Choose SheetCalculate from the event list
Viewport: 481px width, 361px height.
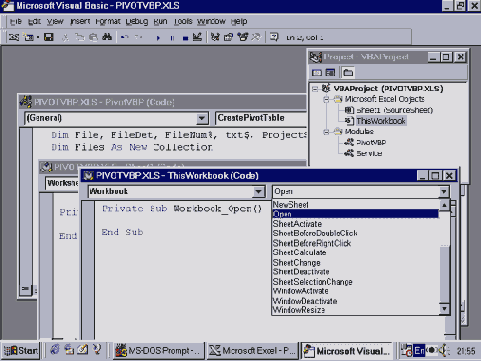click(x=355, y=253)
